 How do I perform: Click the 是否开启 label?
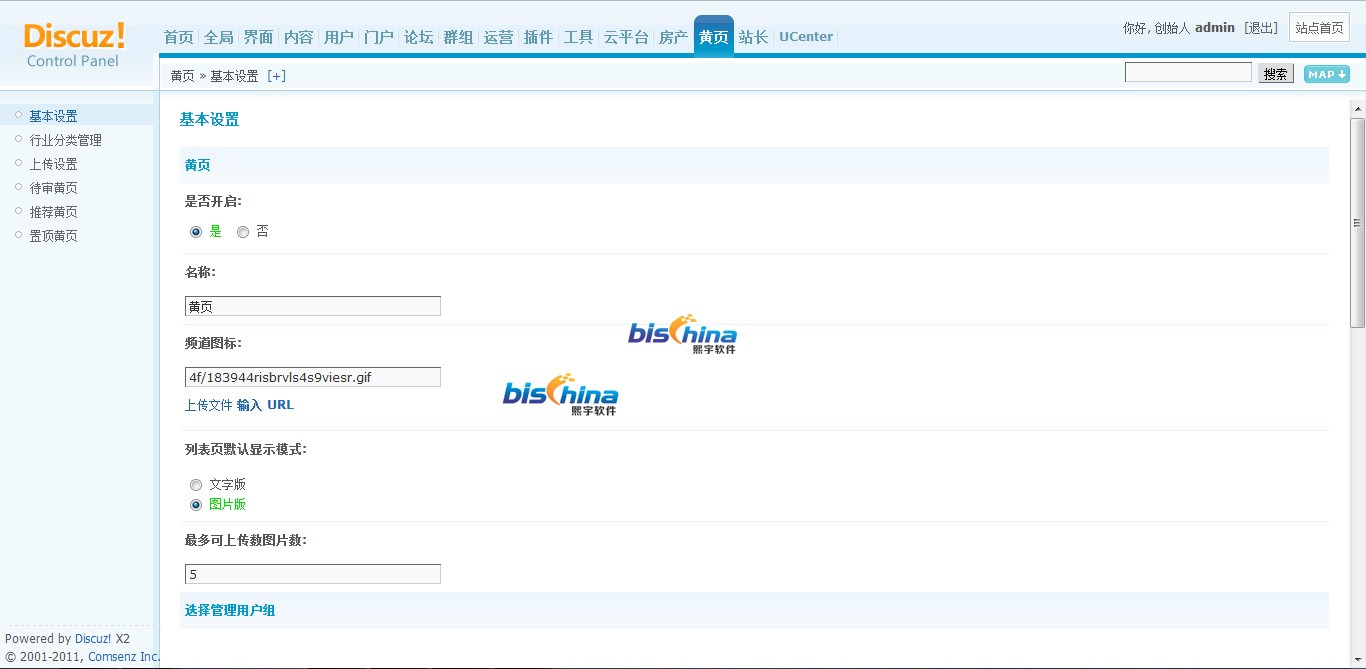[x=213, y=201]
